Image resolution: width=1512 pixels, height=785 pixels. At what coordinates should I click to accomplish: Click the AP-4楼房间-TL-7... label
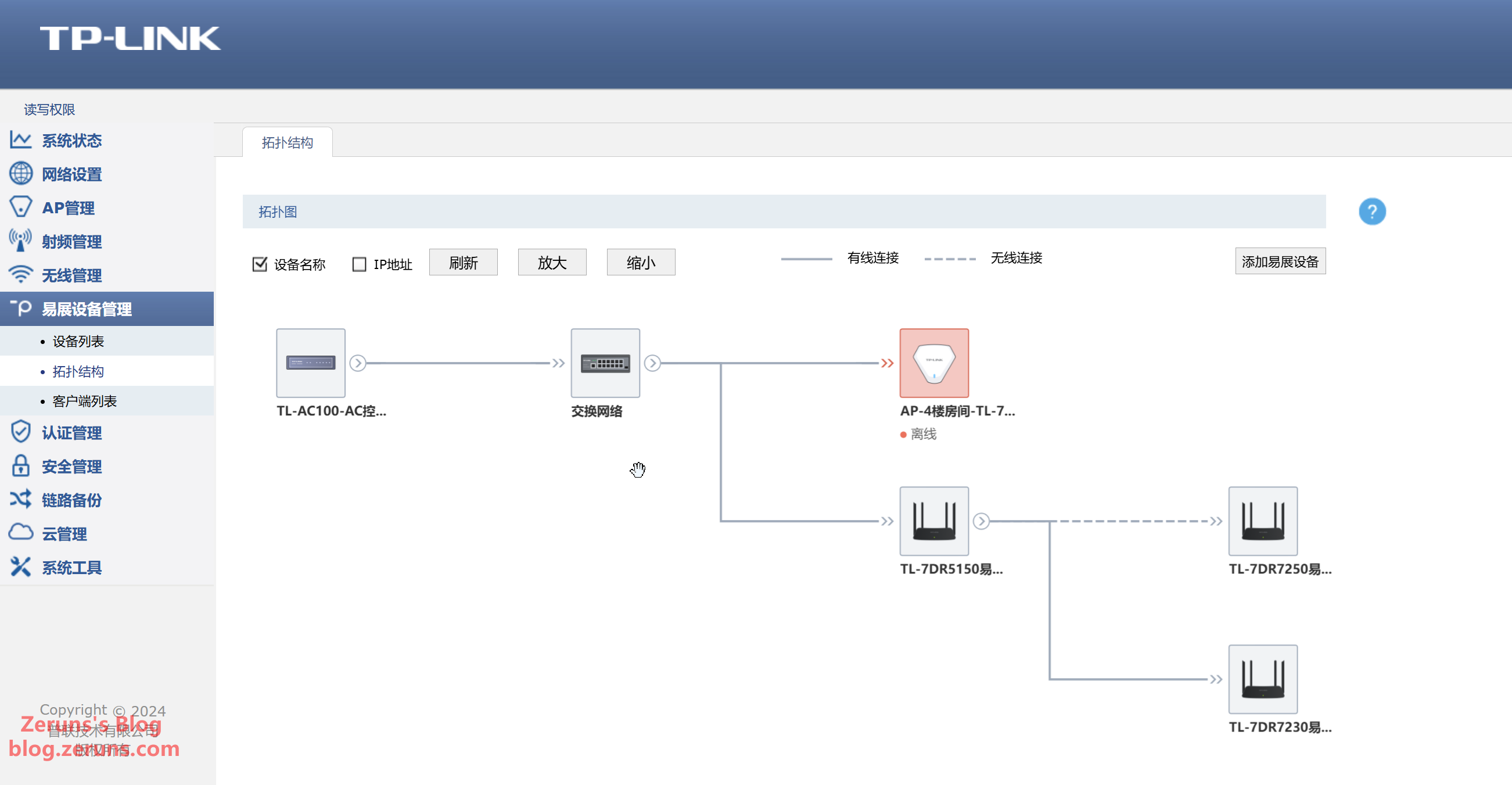tap(957, 411)
